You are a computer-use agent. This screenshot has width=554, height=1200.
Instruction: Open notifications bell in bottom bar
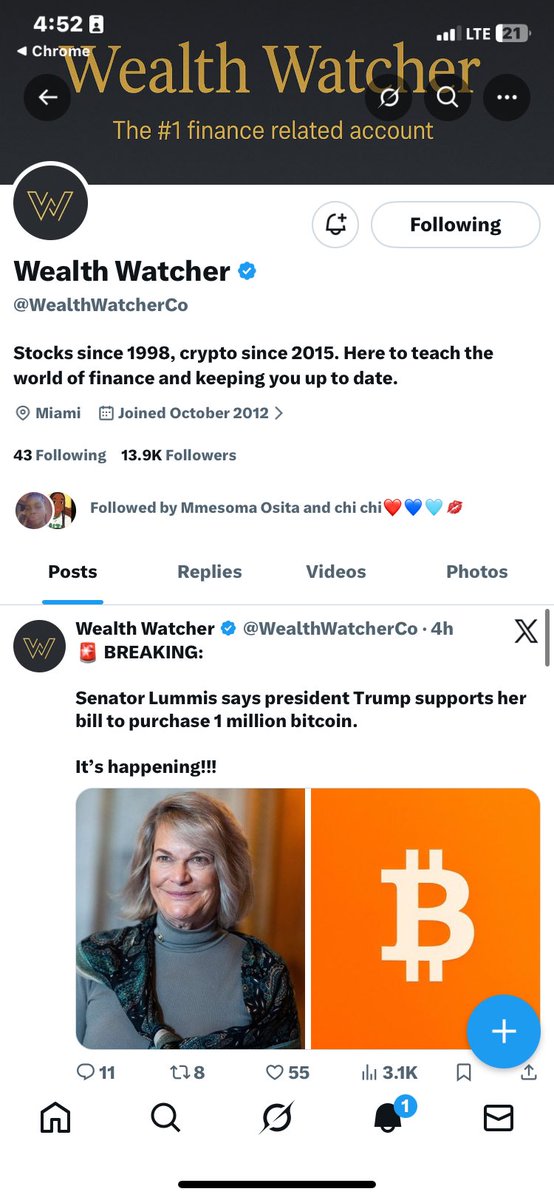click(x=389, y=1117)
